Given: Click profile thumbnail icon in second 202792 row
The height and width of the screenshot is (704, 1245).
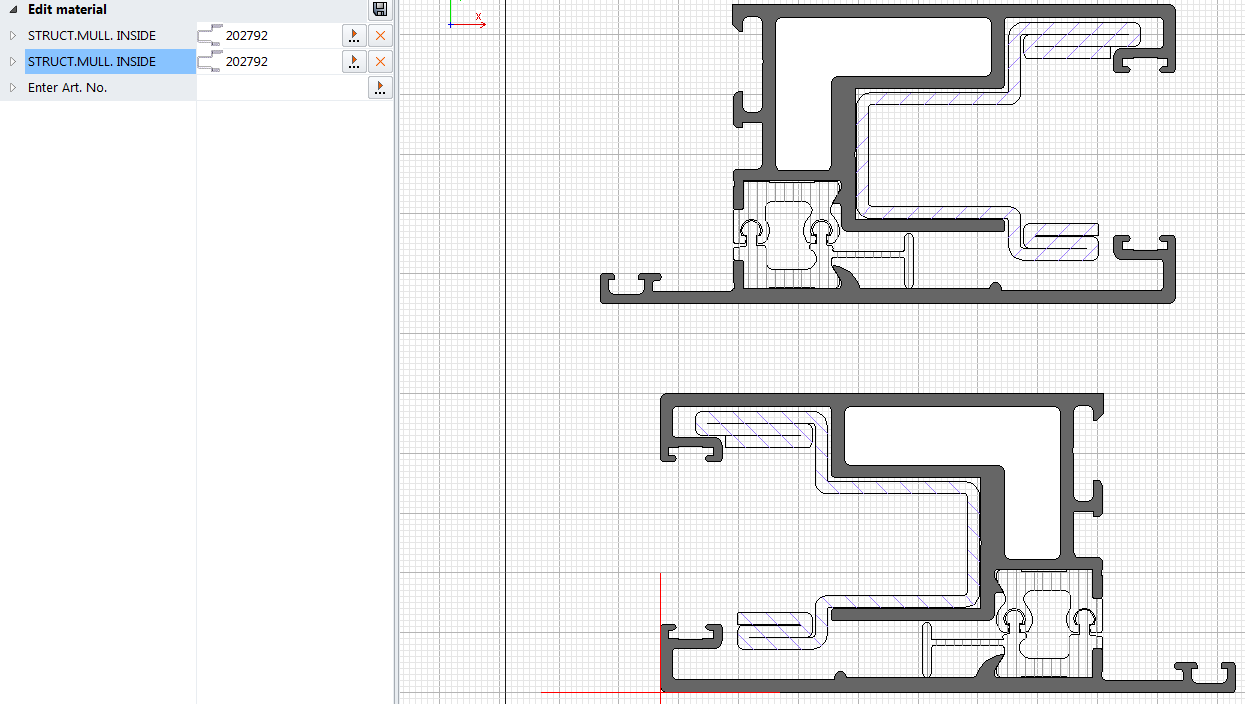Looking at the screenshot, I should pyautogui.click(x=210, y=62).
